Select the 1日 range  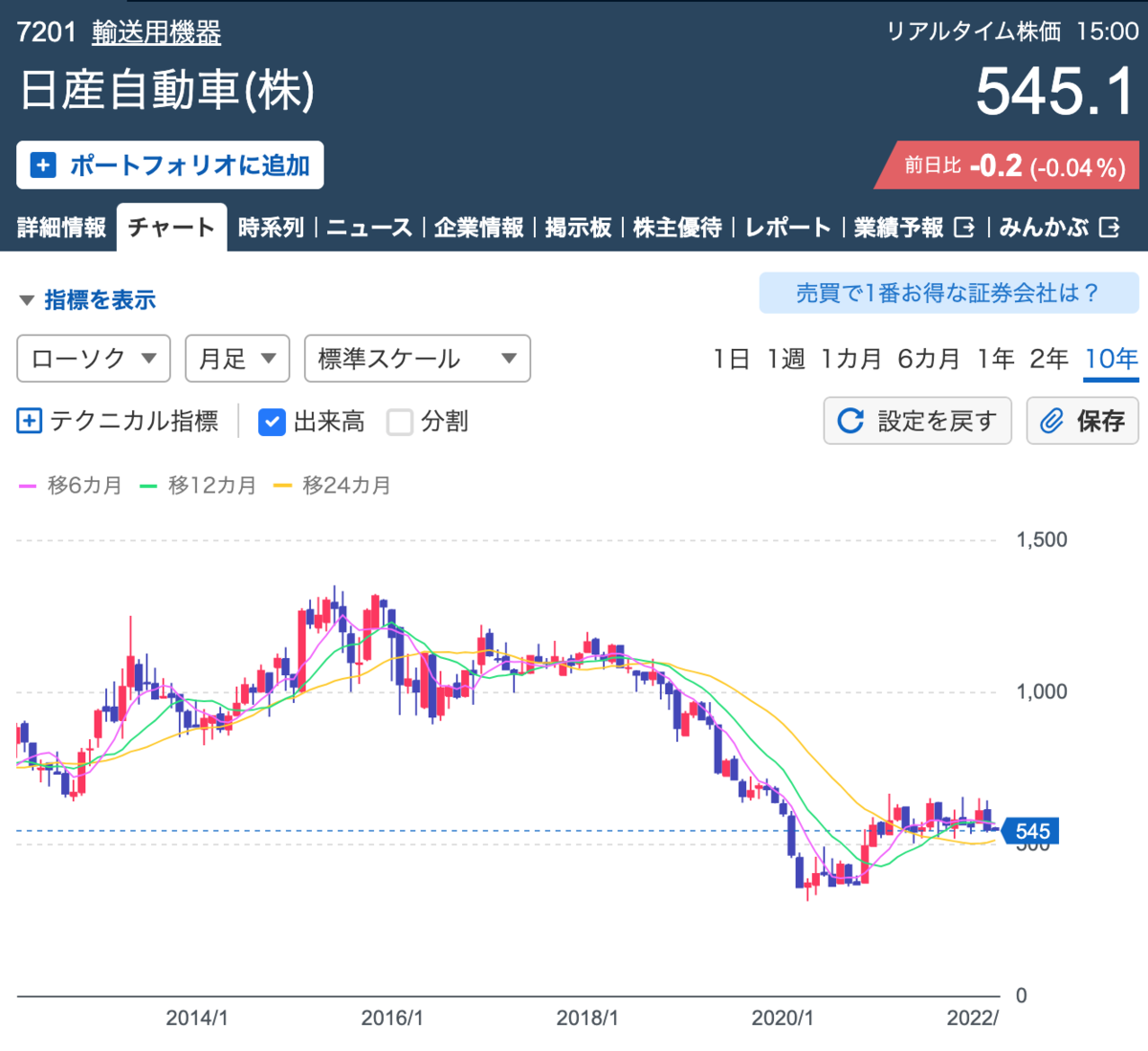[731, 359]
